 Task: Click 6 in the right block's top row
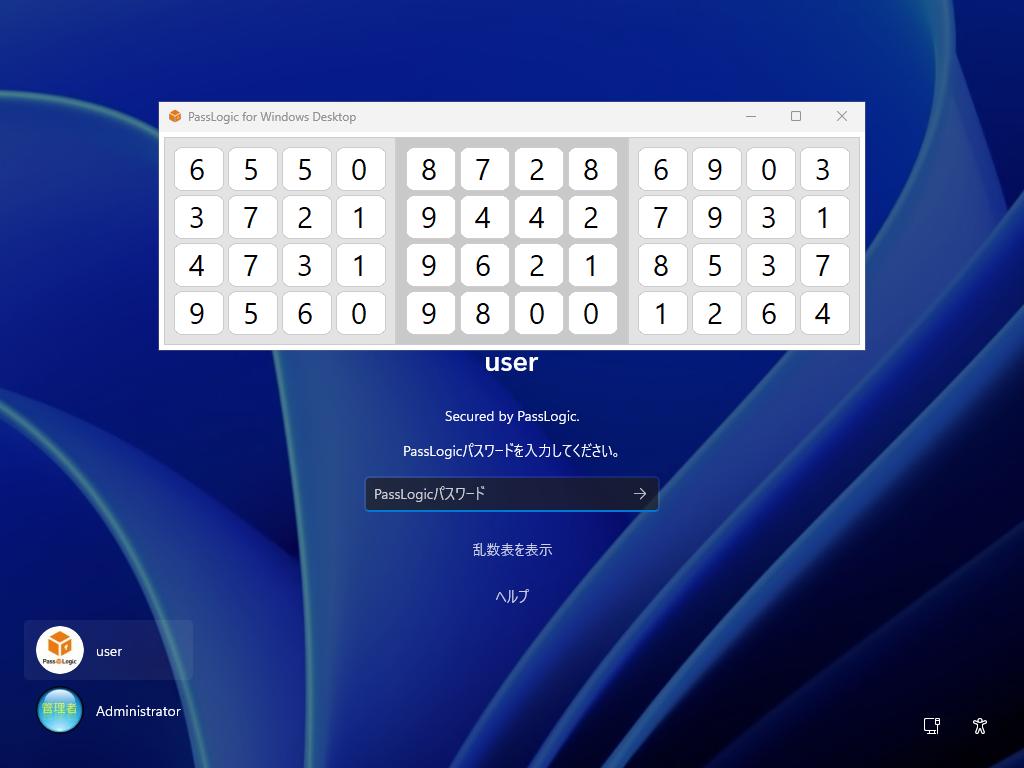pos(662,170)
